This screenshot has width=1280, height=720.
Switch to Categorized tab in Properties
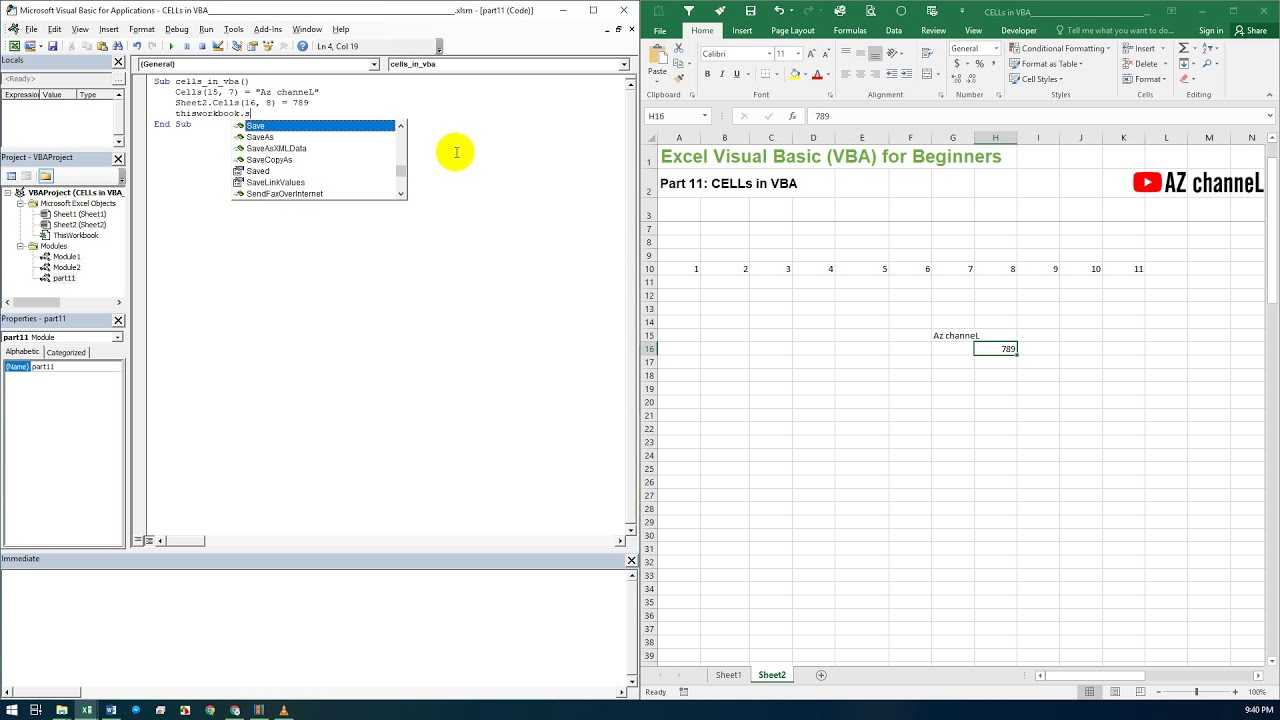pos(66,352)
